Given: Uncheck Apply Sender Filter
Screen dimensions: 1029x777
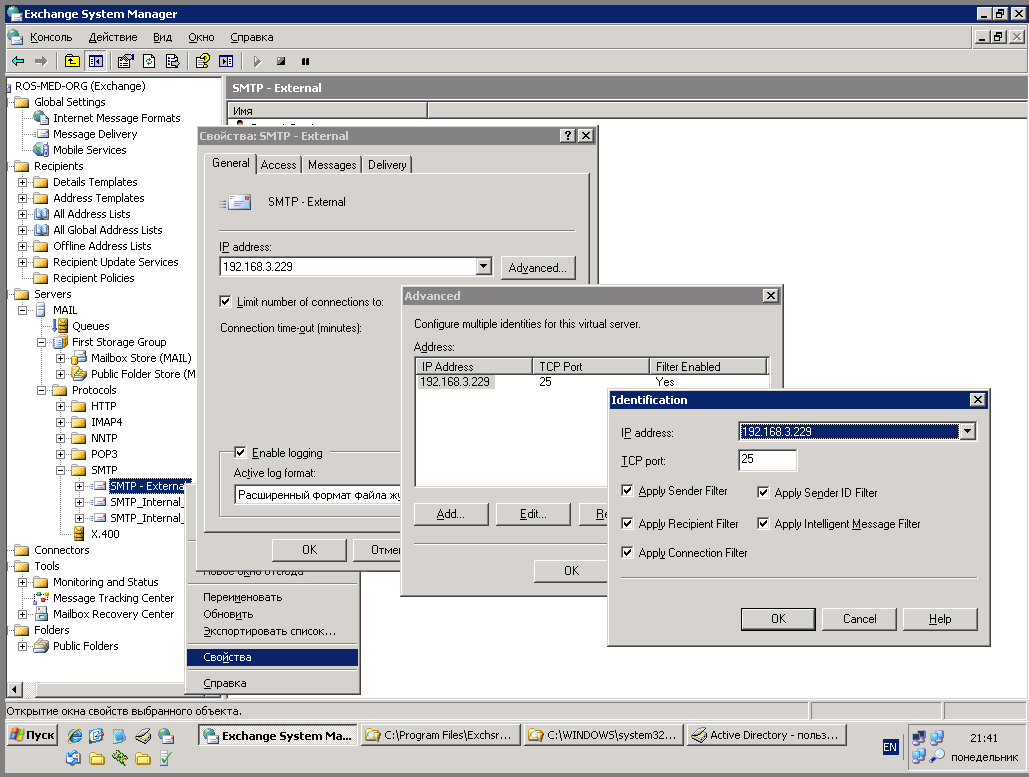Looking at the screenshot, I should (x=627, y=490).
